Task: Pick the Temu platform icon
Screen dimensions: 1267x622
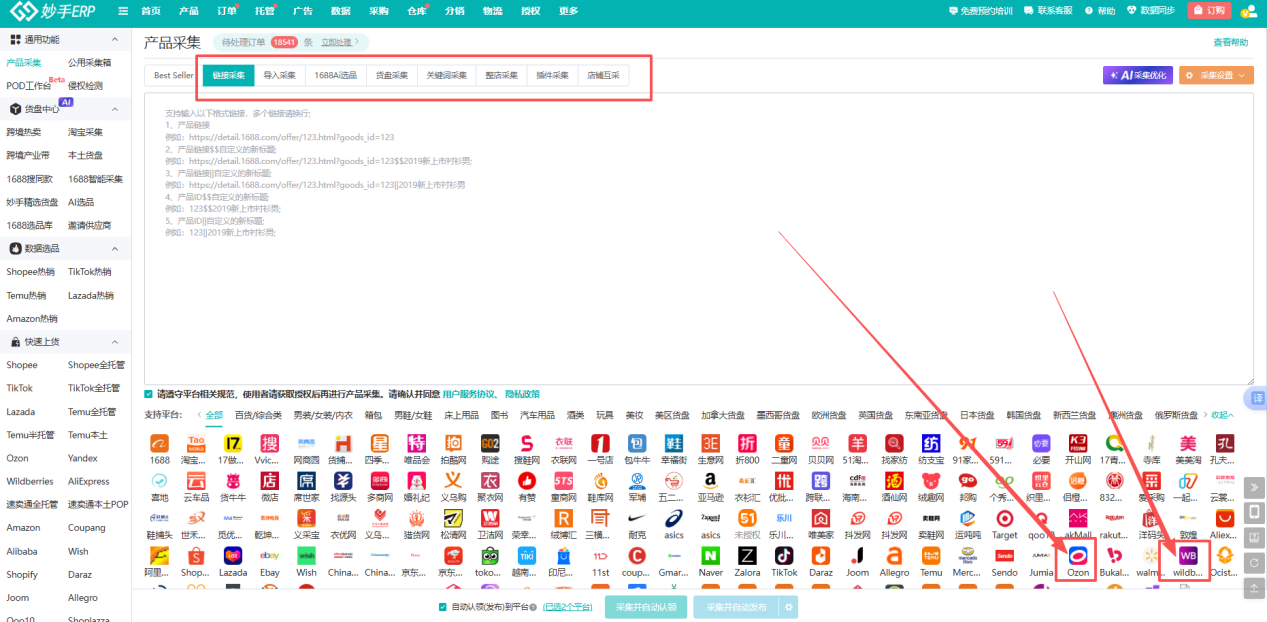Action: click(x=931, y=556)
